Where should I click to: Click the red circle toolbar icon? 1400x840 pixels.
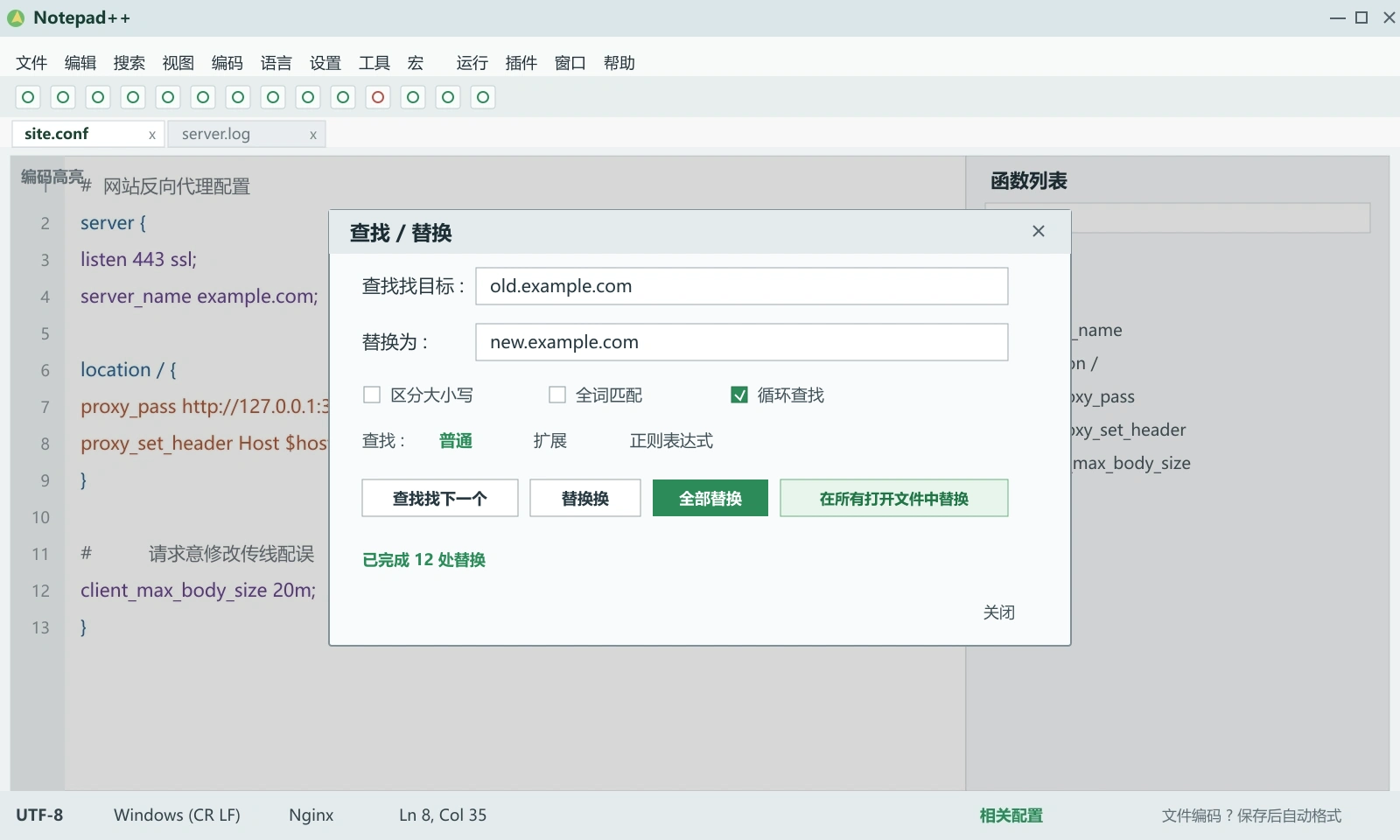tap(378, 97)
